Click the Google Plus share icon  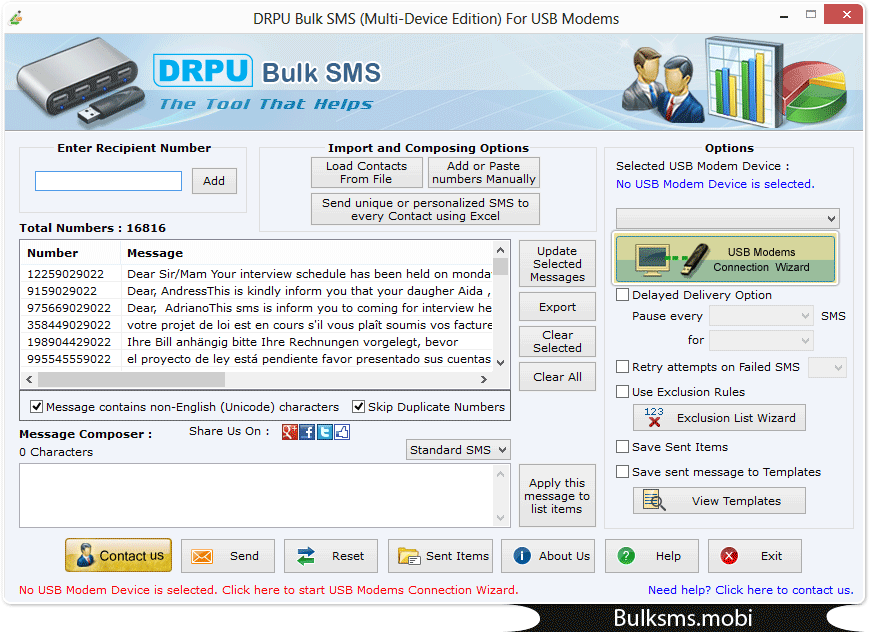click(x=289, y=432)
